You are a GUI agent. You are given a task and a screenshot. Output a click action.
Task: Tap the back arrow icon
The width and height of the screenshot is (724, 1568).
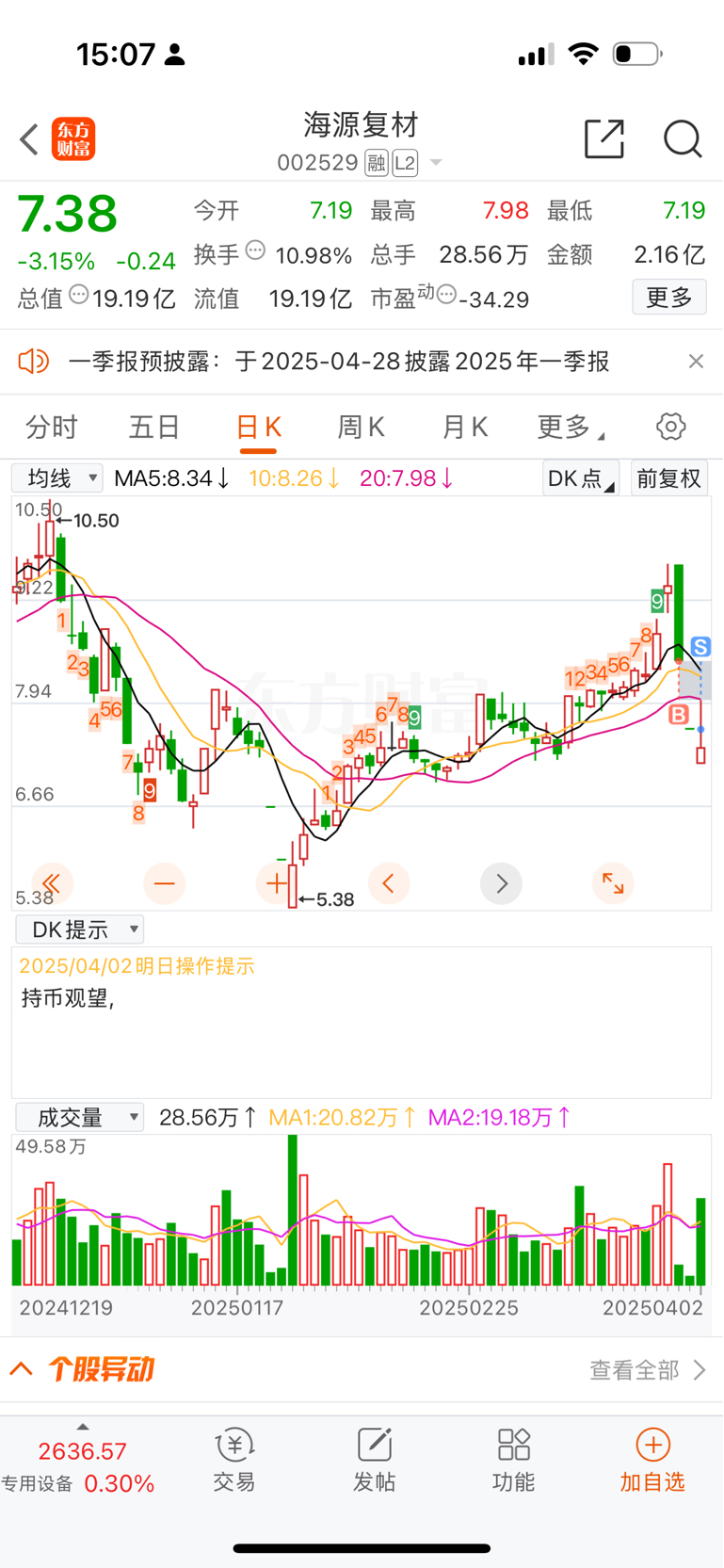tap(29, 139)
